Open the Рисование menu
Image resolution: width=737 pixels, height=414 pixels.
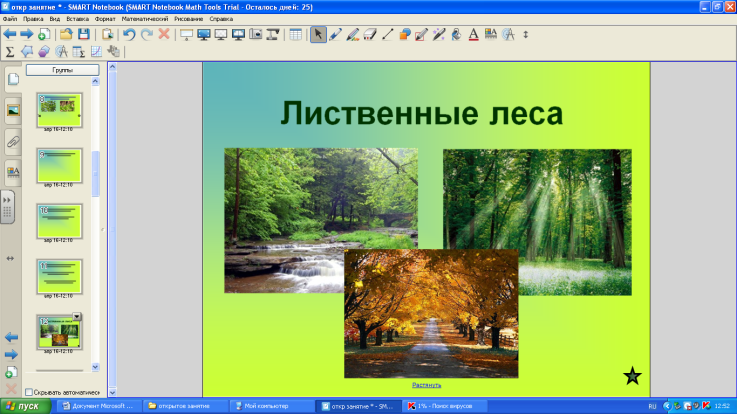tap(188, 19)
